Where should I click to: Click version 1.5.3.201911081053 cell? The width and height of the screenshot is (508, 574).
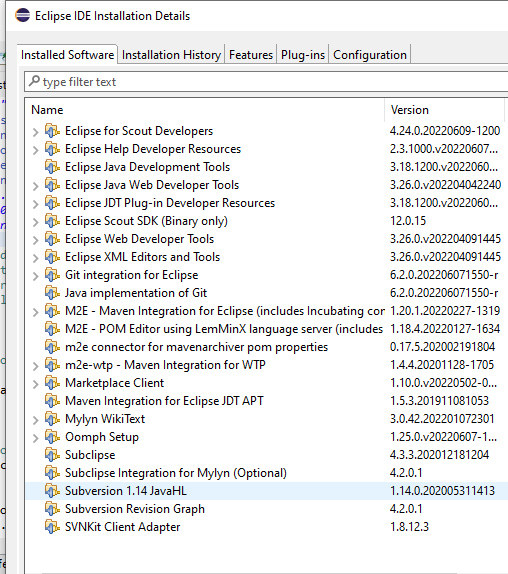tap(439, 400)
